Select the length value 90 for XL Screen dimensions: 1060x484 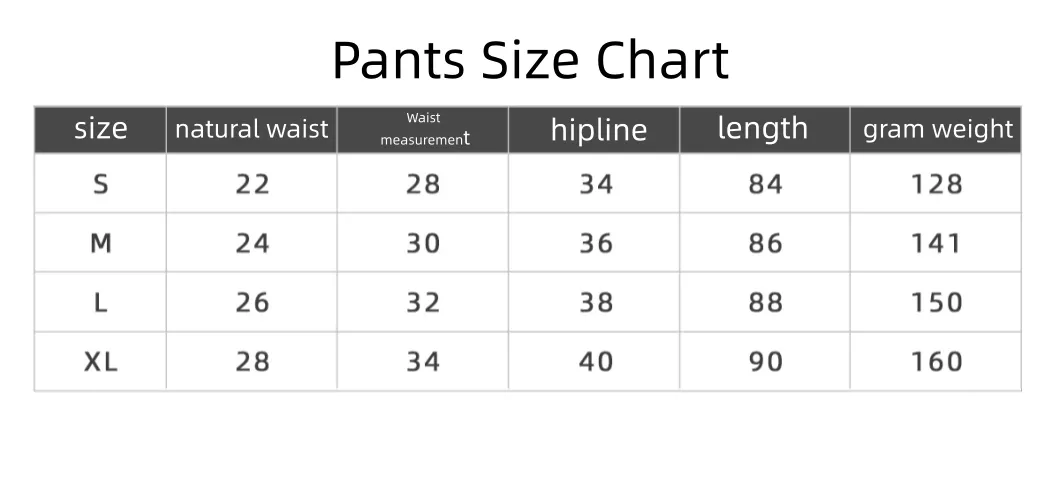[x=765, y=361]
